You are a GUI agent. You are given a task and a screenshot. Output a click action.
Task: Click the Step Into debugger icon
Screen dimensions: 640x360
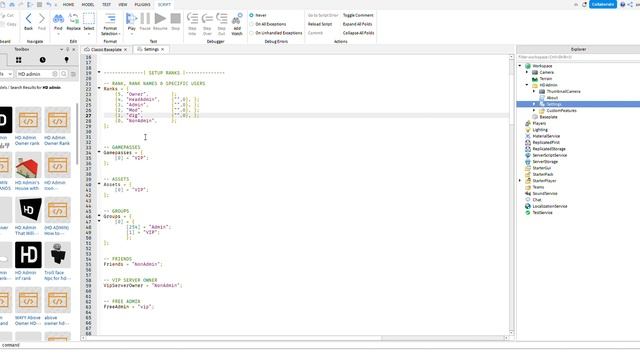pos(192,18)
